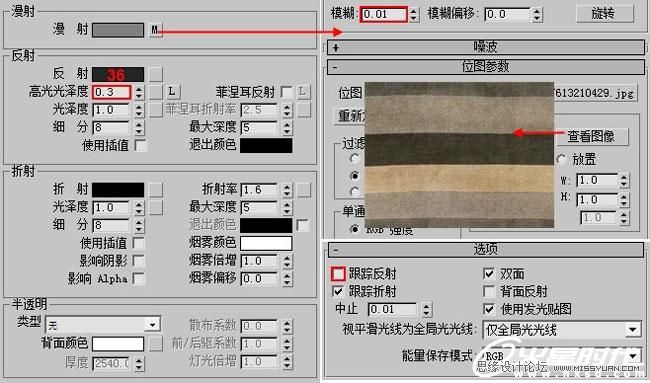The height and width of the screenshot is (383, 650).
Task: Collapse the 位图参数 rollout
Action: pyautogui.click(x=485, y=67)
